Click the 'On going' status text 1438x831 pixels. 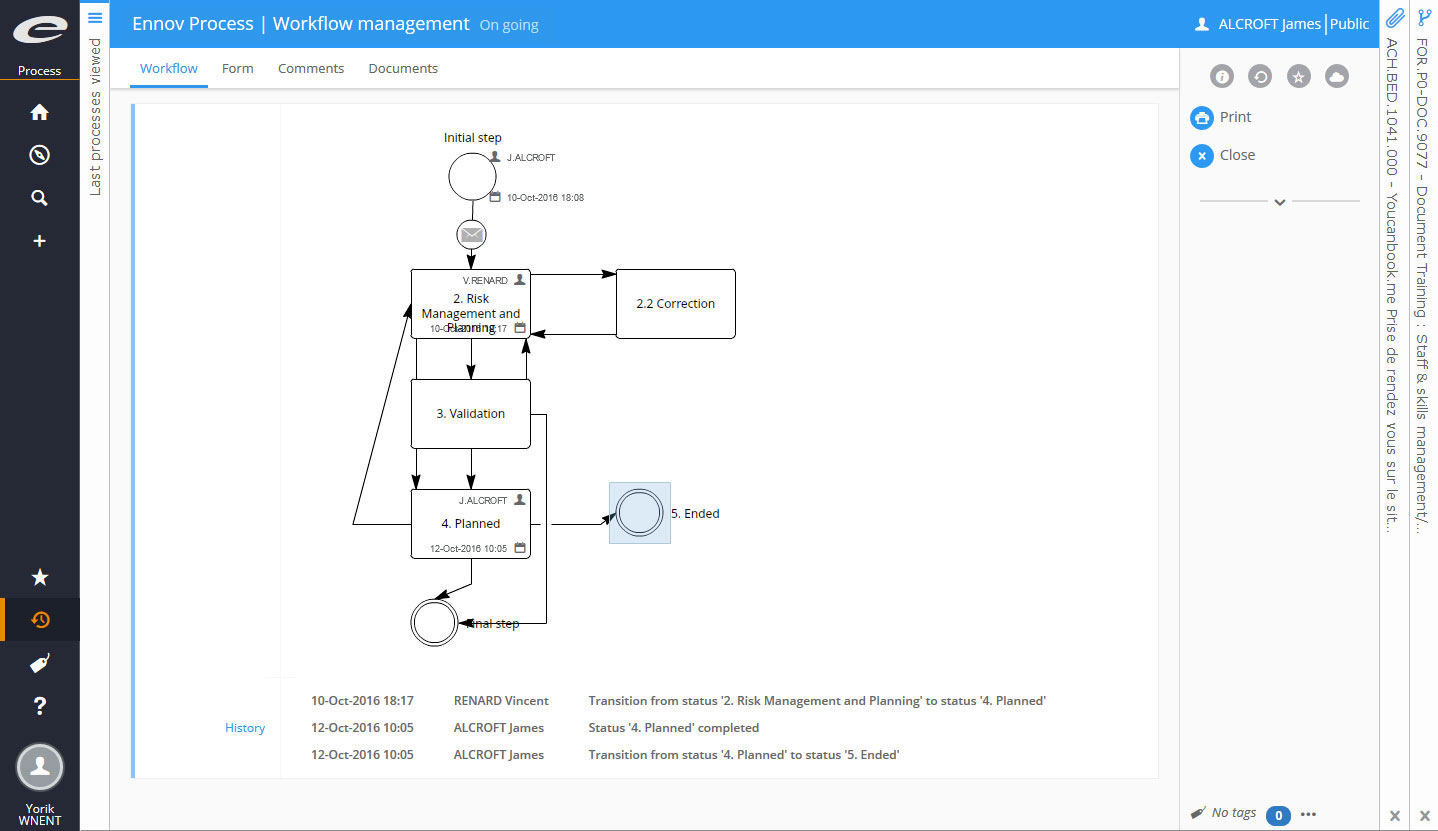click(509, 25)
